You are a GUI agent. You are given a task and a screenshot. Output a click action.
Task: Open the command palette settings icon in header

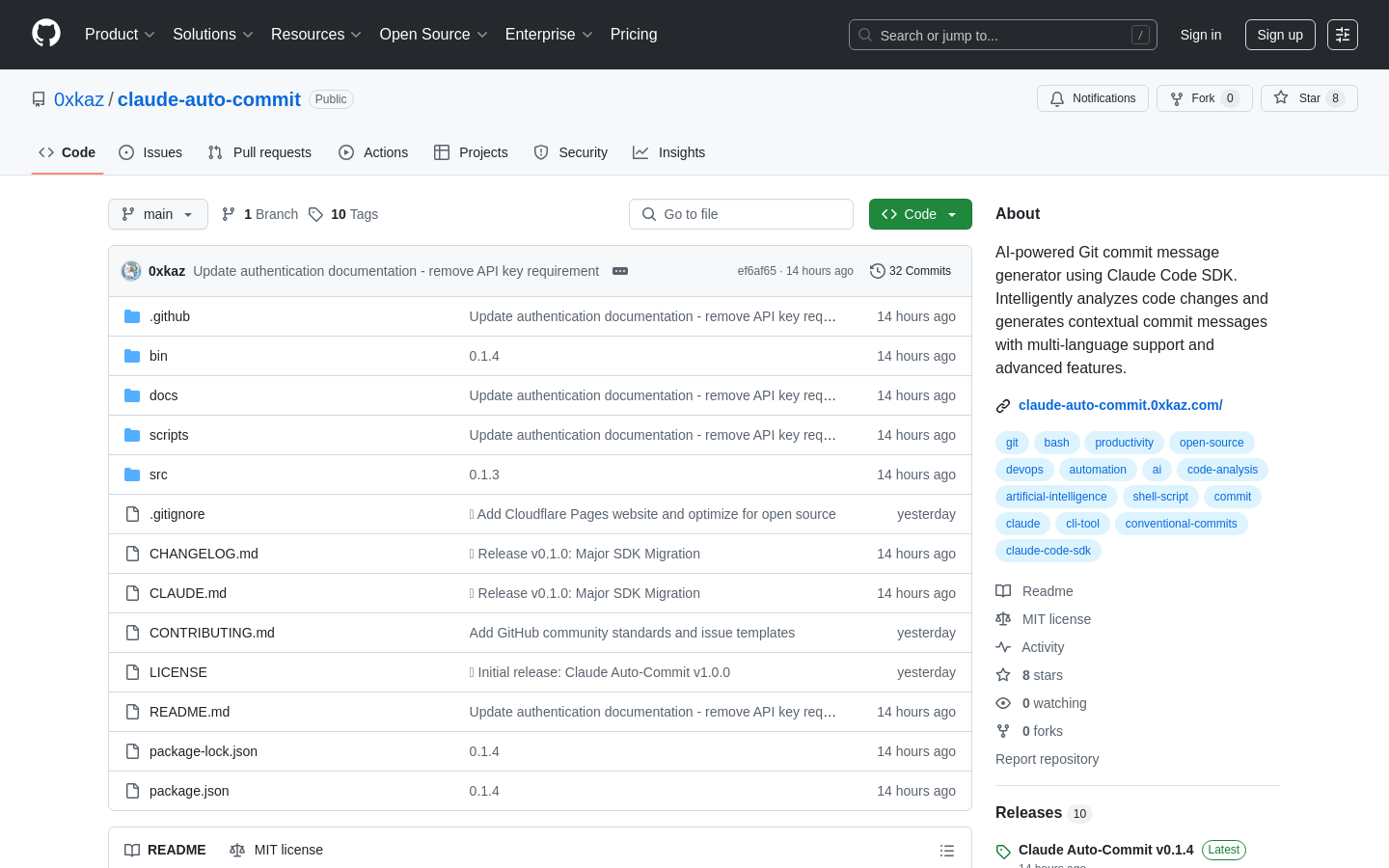click(x=1343, y=35)
